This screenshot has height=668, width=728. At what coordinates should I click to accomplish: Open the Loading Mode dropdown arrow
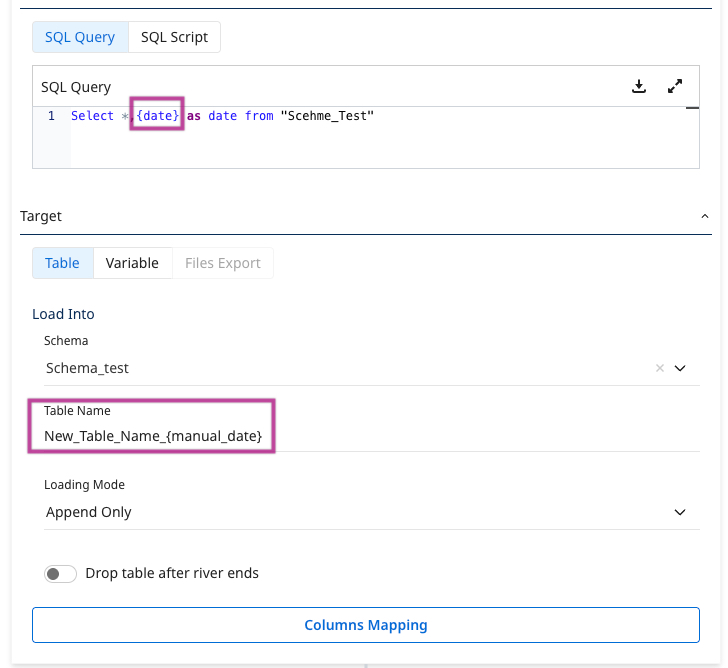click(680, 512)
